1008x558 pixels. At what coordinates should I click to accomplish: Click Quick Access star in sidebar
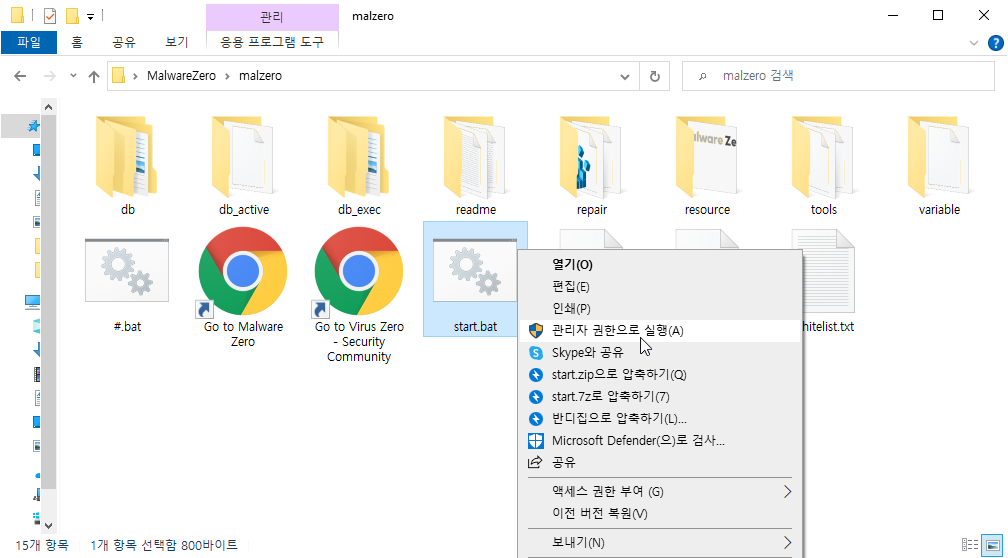click(33, 126)
